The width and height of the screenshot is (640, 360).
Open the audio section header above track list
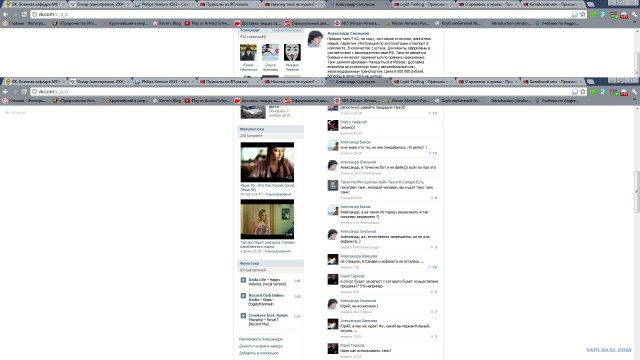270,264
